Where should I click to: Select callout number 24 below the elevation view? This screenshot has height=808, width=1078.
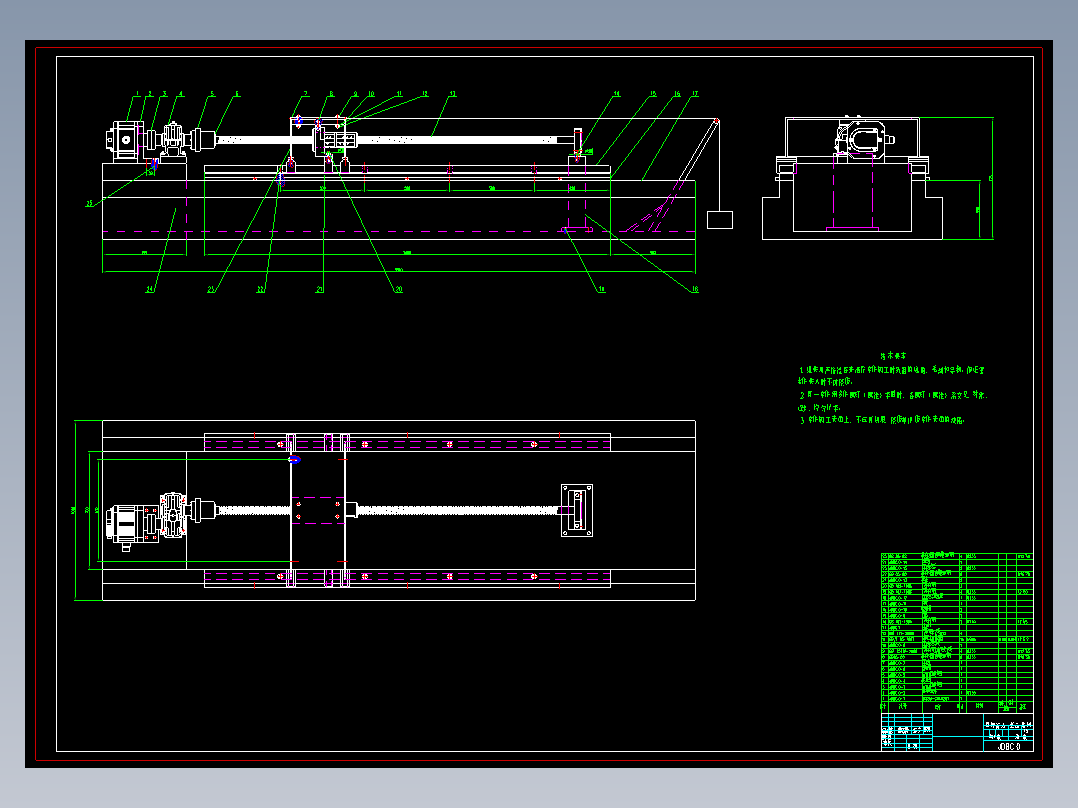[150, 290]
